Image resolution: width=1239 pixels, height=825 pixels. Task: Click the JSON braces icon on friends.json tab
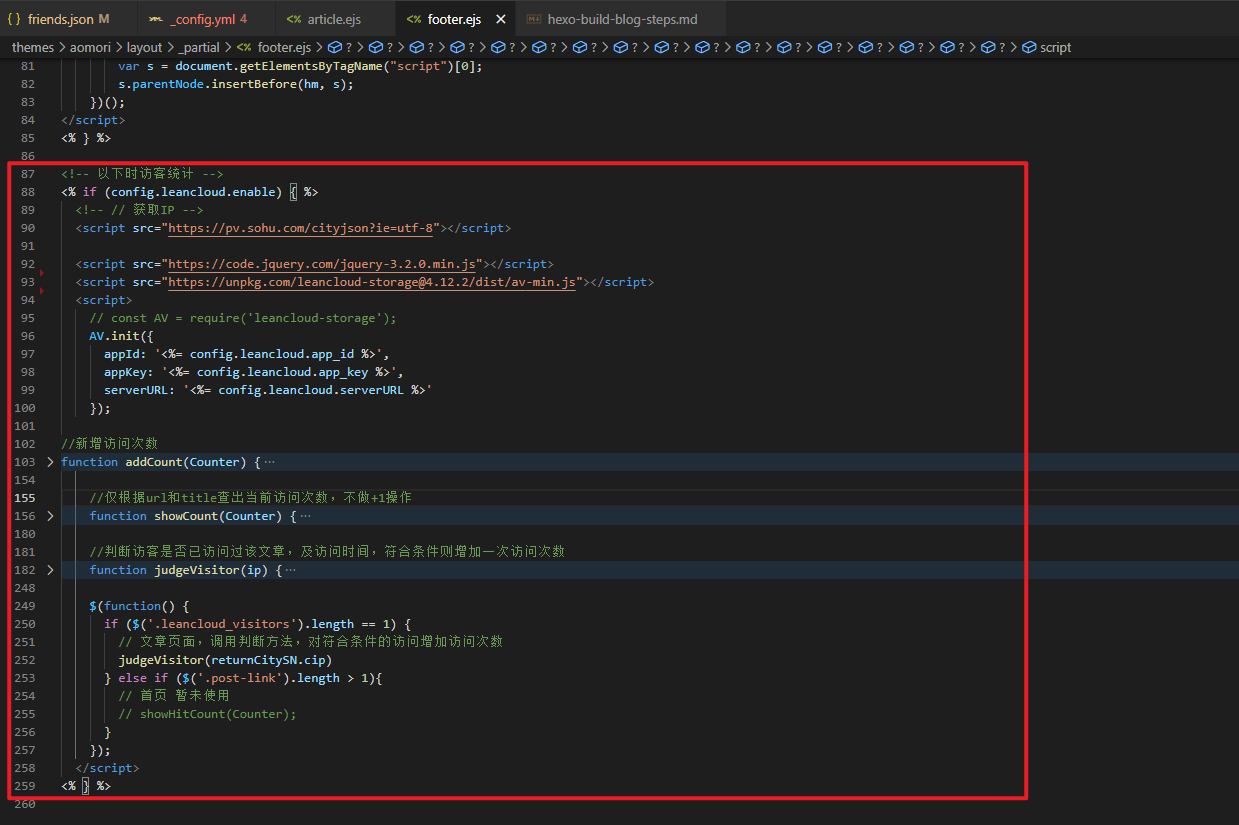[14, 19]
